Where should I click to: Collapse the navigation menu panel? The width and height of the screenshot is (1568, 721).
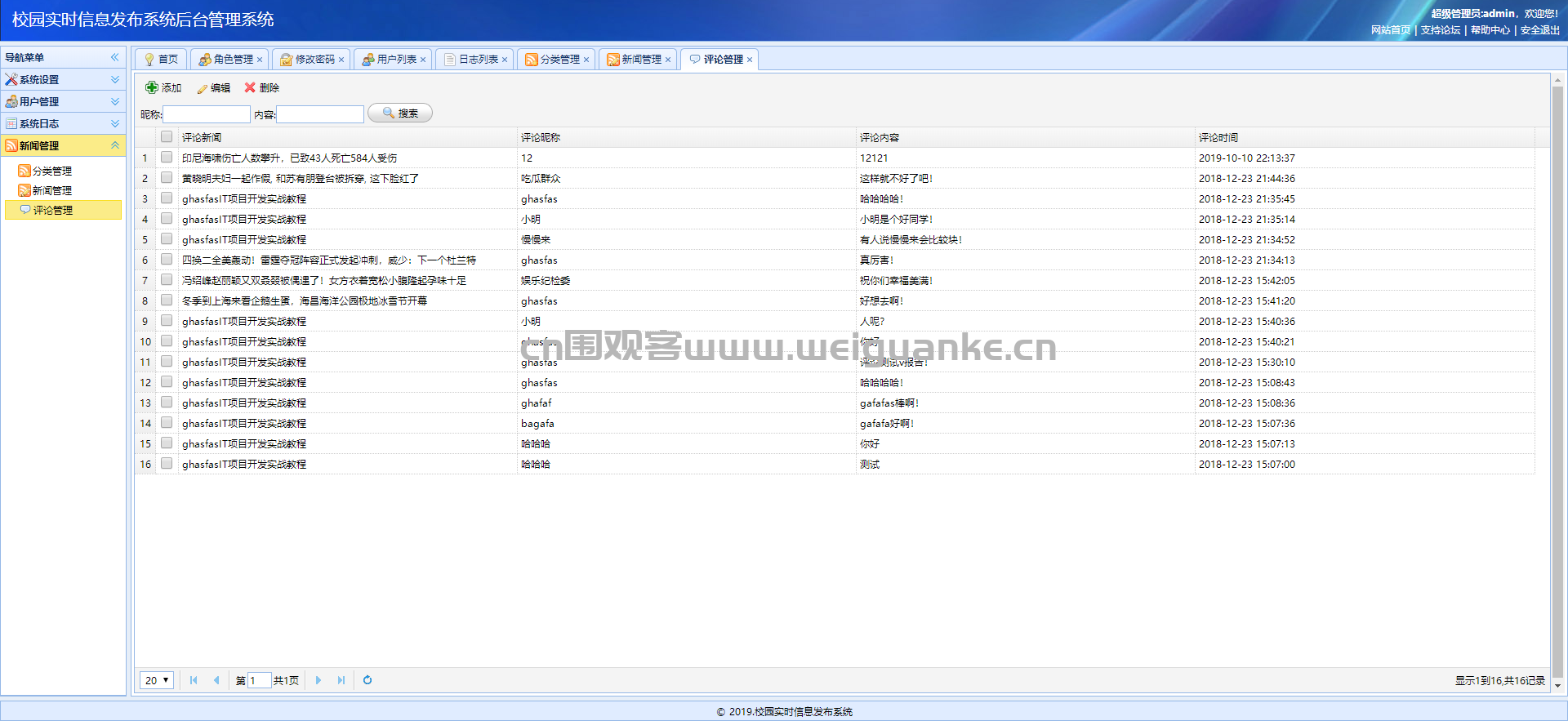click(115, 57)
